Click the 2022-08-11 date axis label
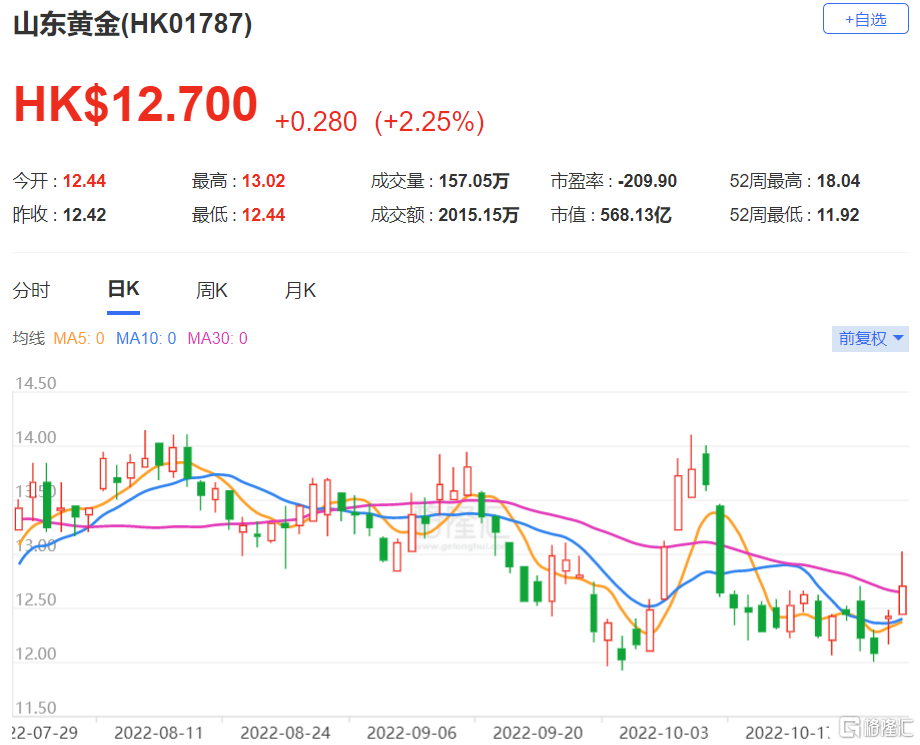920x745 pixels. [158, 733]
